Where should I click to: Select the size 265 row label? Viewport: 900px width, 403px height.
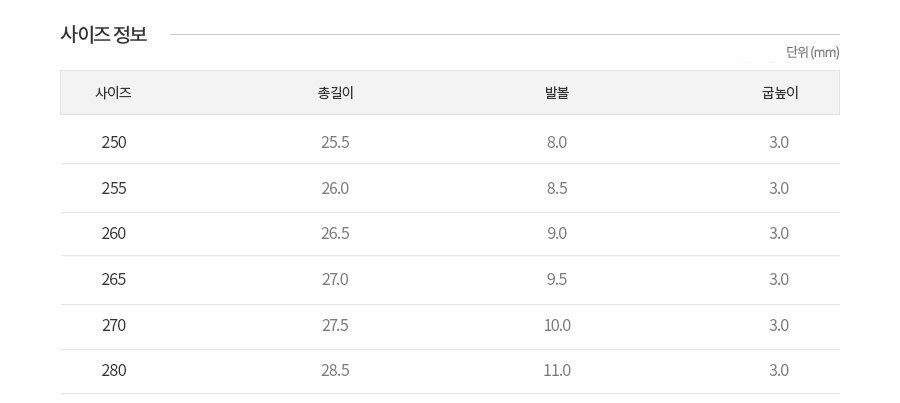pos(114,279)
